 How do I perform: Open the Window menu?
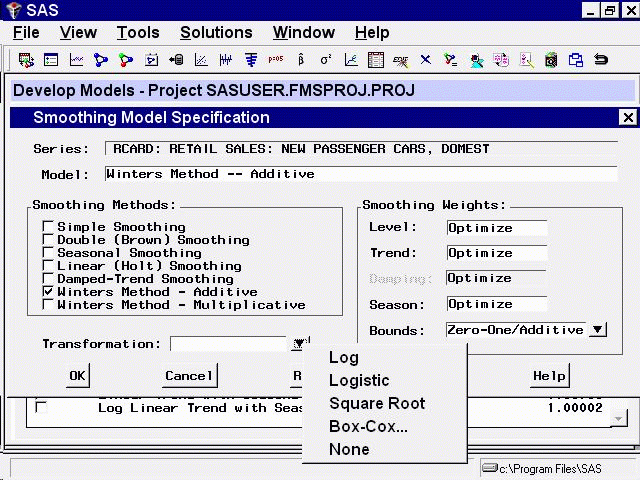(304, 33)
